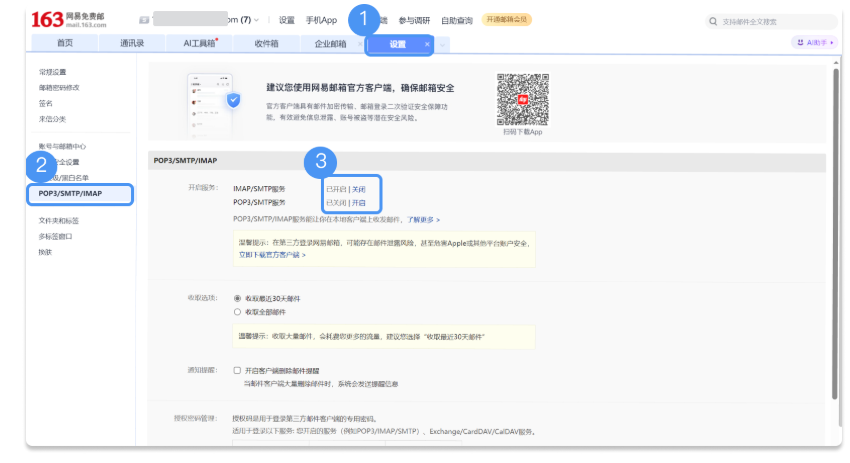Screen dimensions: 850x463
Task: Select the 收取全部邮件 radio option
Action: point(237,312)
